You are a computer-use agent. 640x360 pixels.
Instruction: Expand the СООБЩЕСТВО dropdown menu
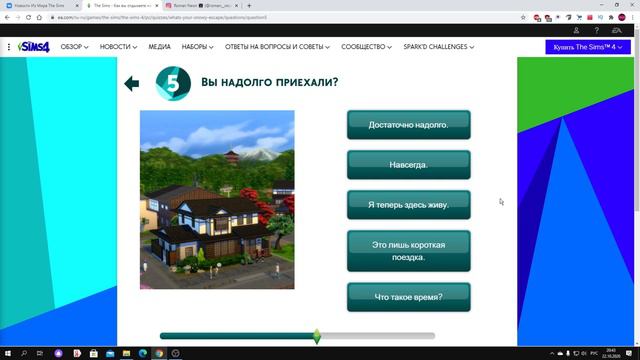(x=367, y=47)
